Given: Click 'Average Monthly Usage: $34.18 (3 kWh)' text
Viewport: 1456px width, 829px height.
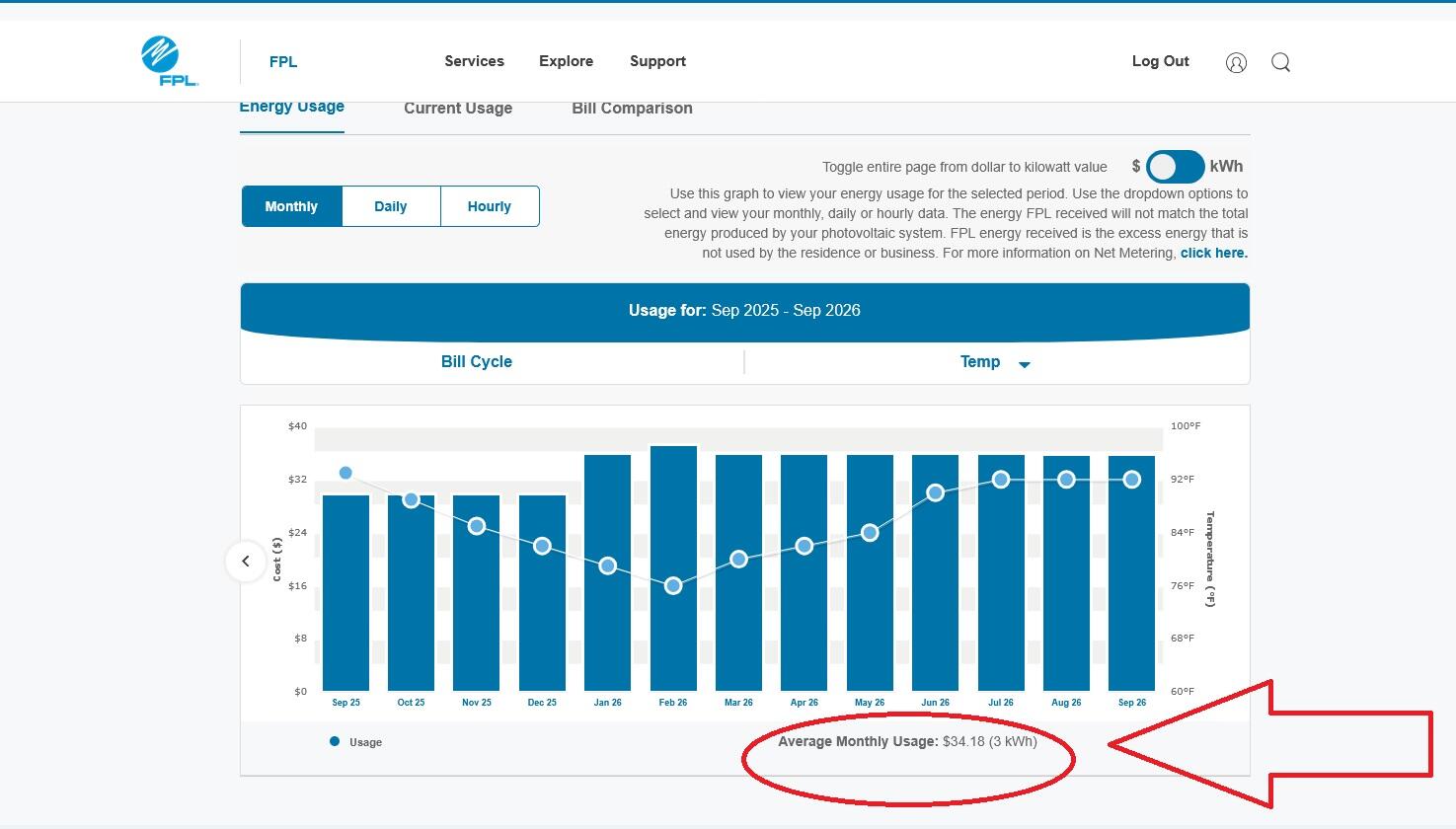Looking at the screenshot, I should (907, 741).
